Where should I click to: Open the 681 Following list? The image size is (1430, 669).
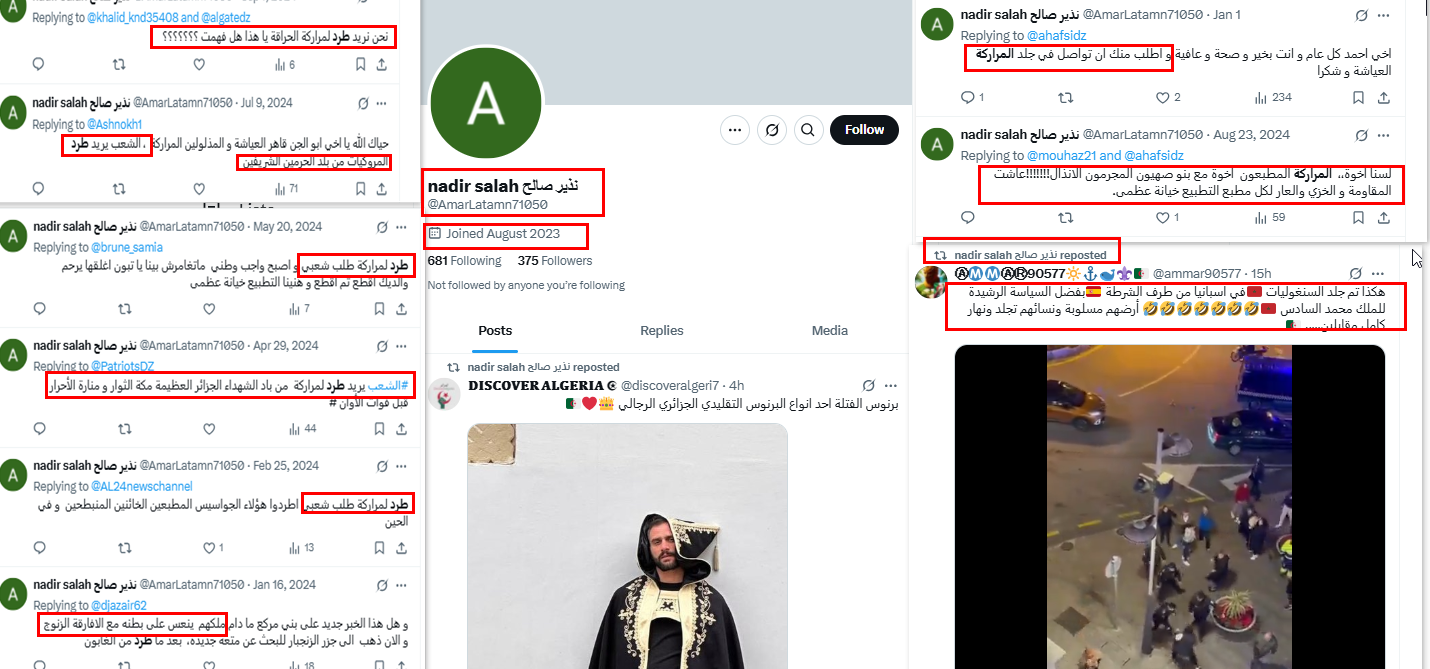[464, 261]
